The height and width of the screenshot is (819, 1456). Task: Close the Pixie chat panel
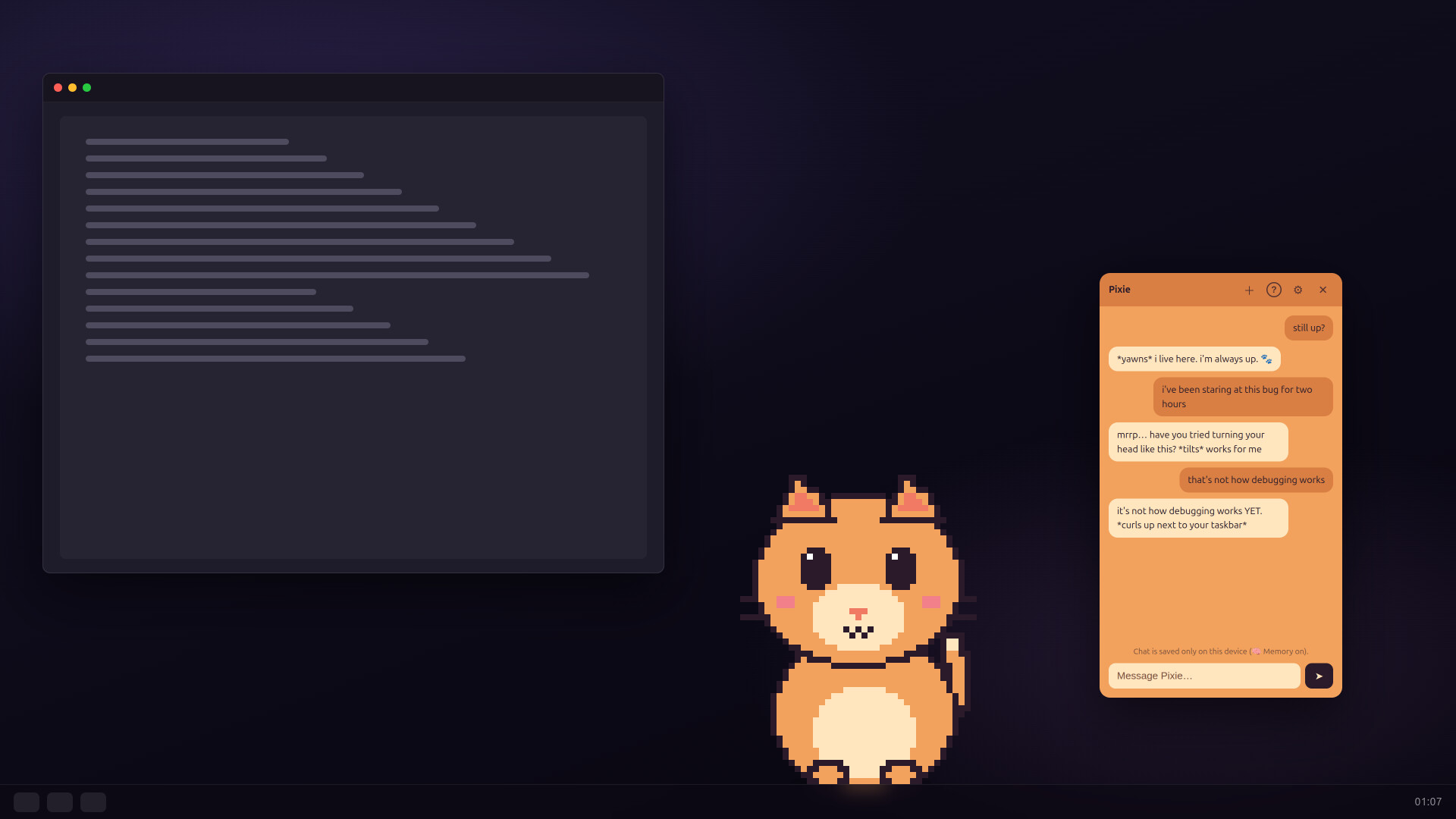click(x=1323, y=290)
